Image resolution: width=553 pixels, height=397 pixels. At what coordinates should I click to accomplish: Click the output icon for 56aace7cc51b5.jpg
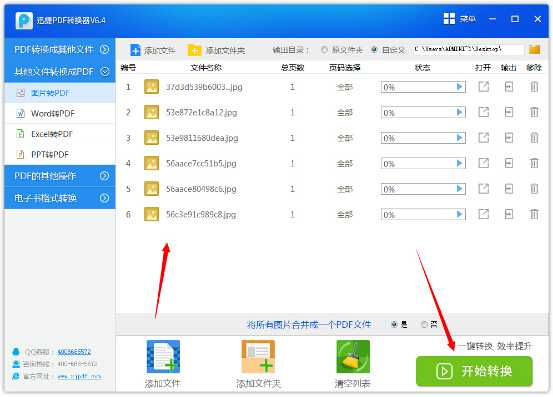[x=509, y=163]
